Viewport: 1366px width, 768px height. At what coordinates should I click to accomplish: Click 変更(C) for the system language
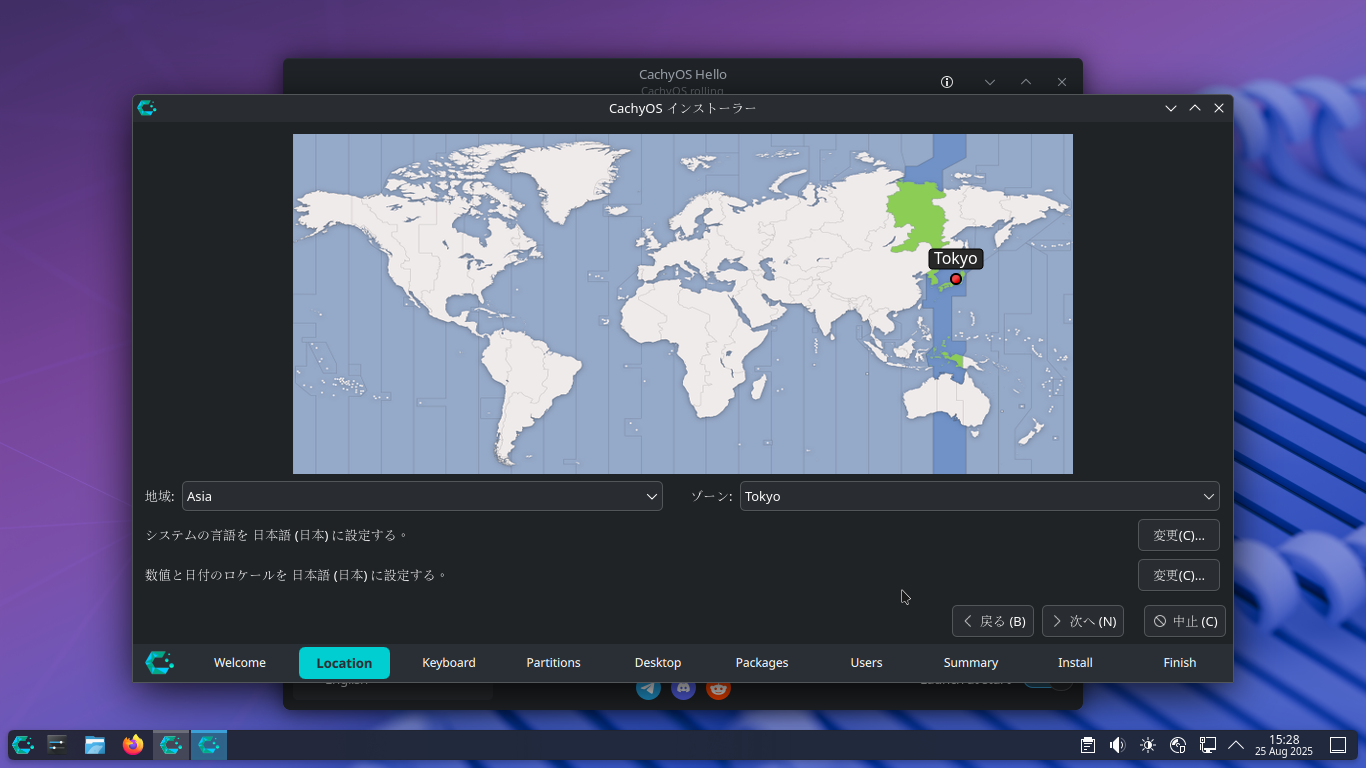(1179, 535)
